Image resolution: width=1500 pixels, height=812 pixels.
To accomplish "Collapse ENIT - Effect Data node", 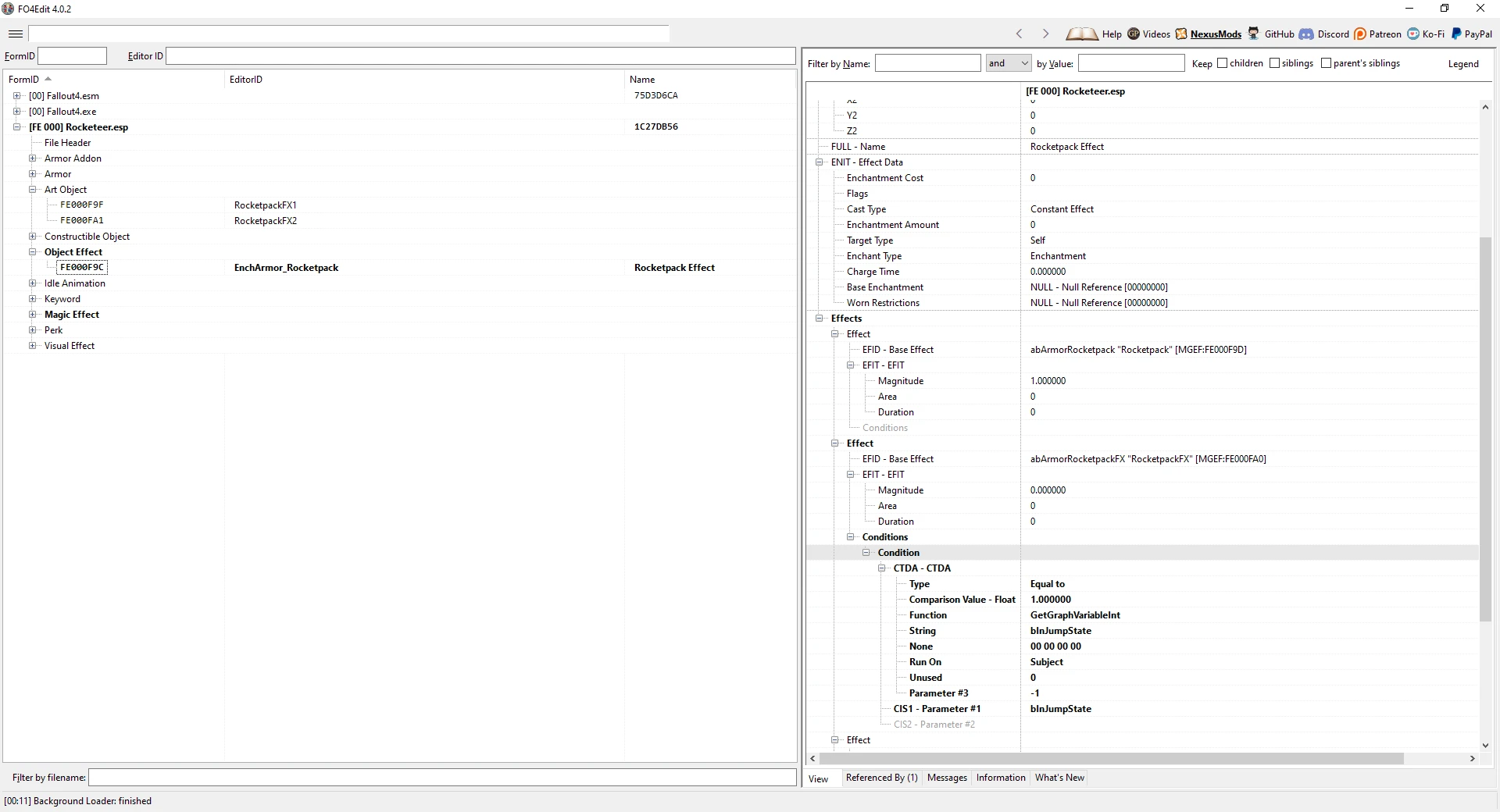I will coord(820,162).
